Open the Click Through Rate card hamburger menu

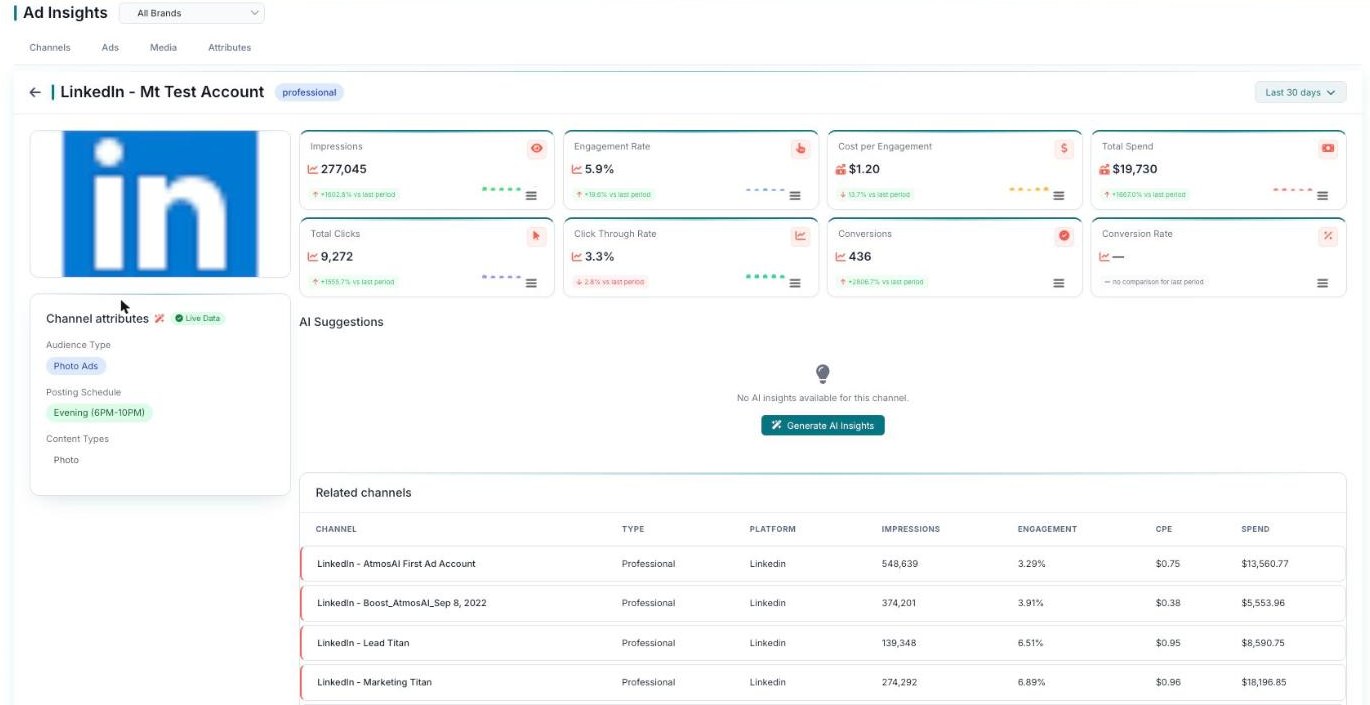coord(795,283)
